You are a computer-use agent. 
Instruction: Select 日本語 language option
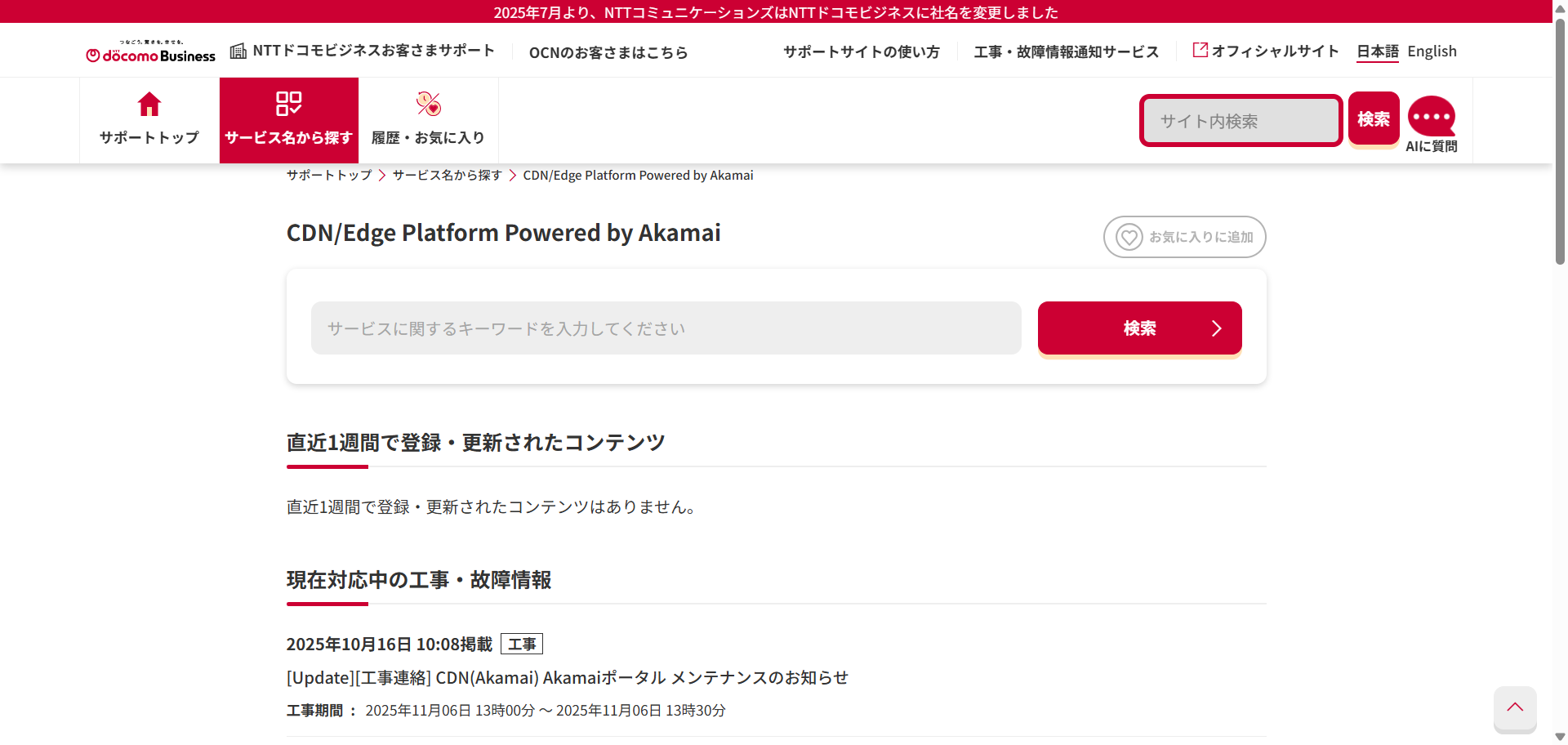[x=1377, y=51]
